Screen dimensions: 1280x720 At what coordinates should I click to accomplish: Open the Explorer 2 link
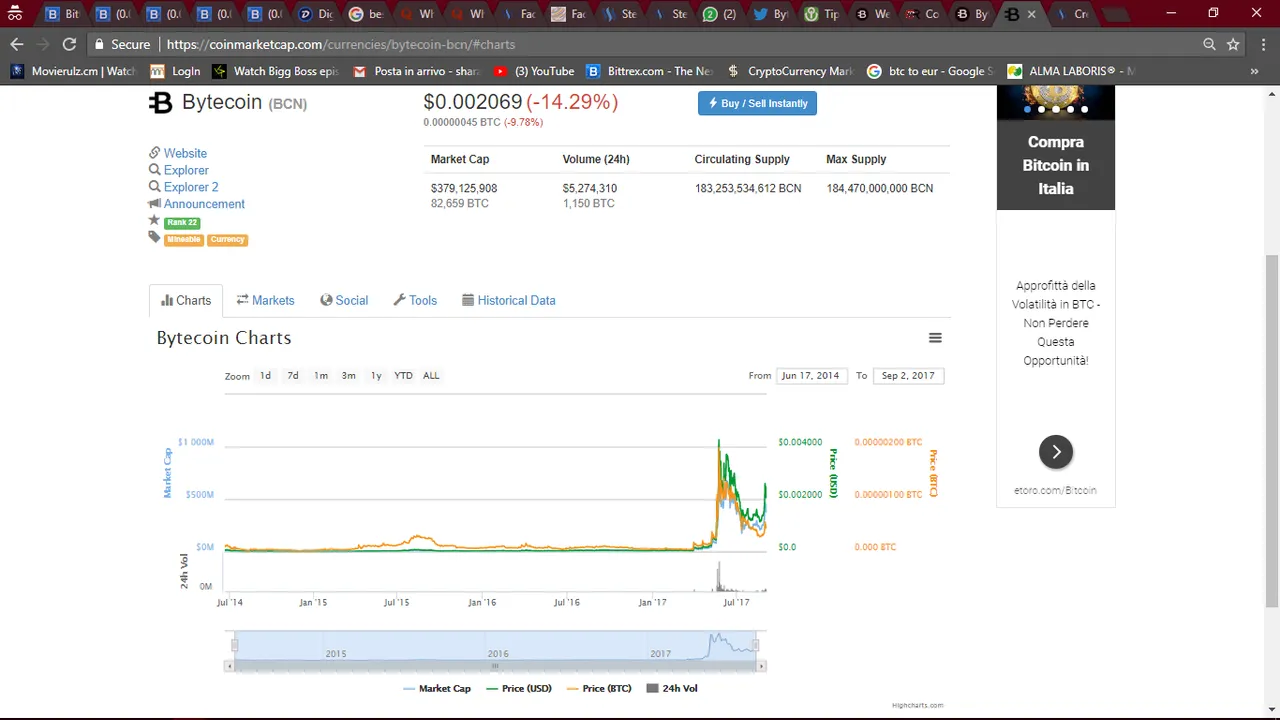tap(191, 187)
